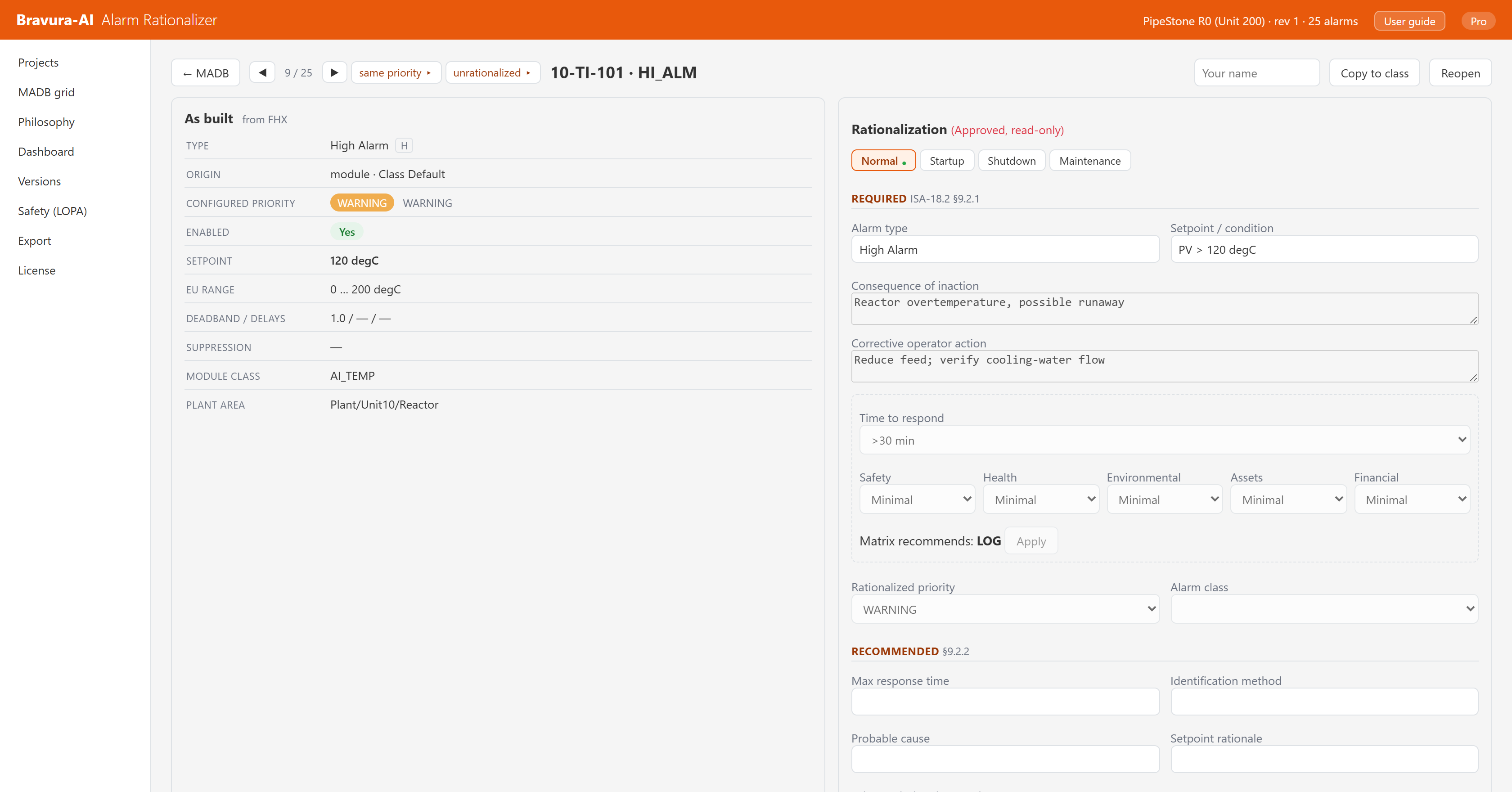The image size is (1512, 792).
Task: Click the orange WARNING priority badge
Action: [361, 202]
